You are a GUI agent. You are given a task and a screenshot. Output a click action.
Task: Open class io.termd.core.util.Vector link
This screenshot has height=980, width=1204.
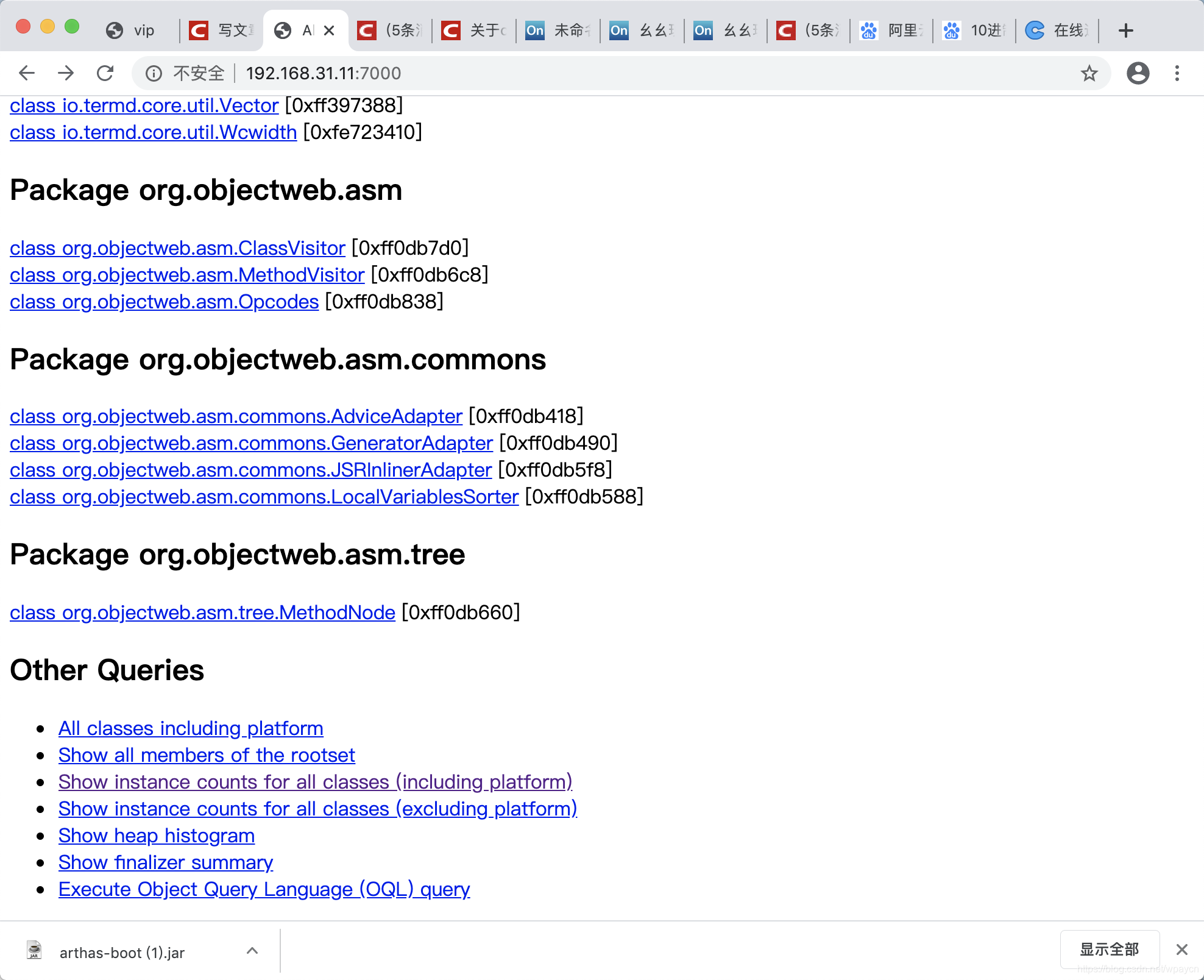(144, 105)
